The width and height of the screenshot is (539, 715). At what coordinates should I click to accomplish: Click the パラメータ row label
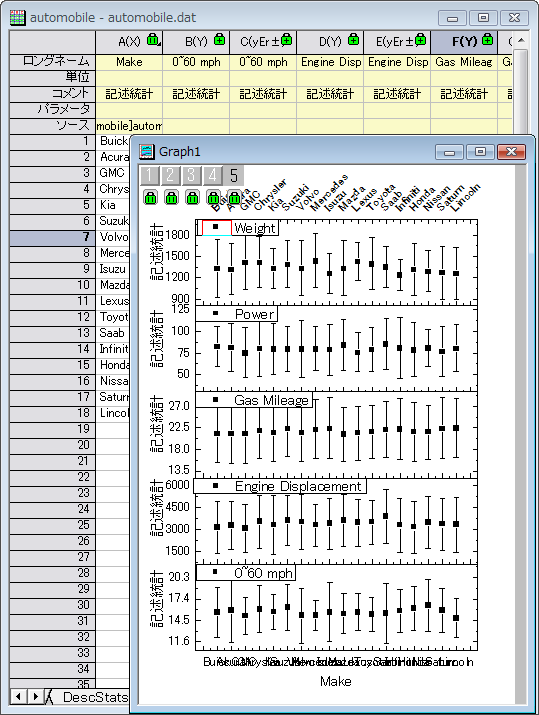(52, 110)
